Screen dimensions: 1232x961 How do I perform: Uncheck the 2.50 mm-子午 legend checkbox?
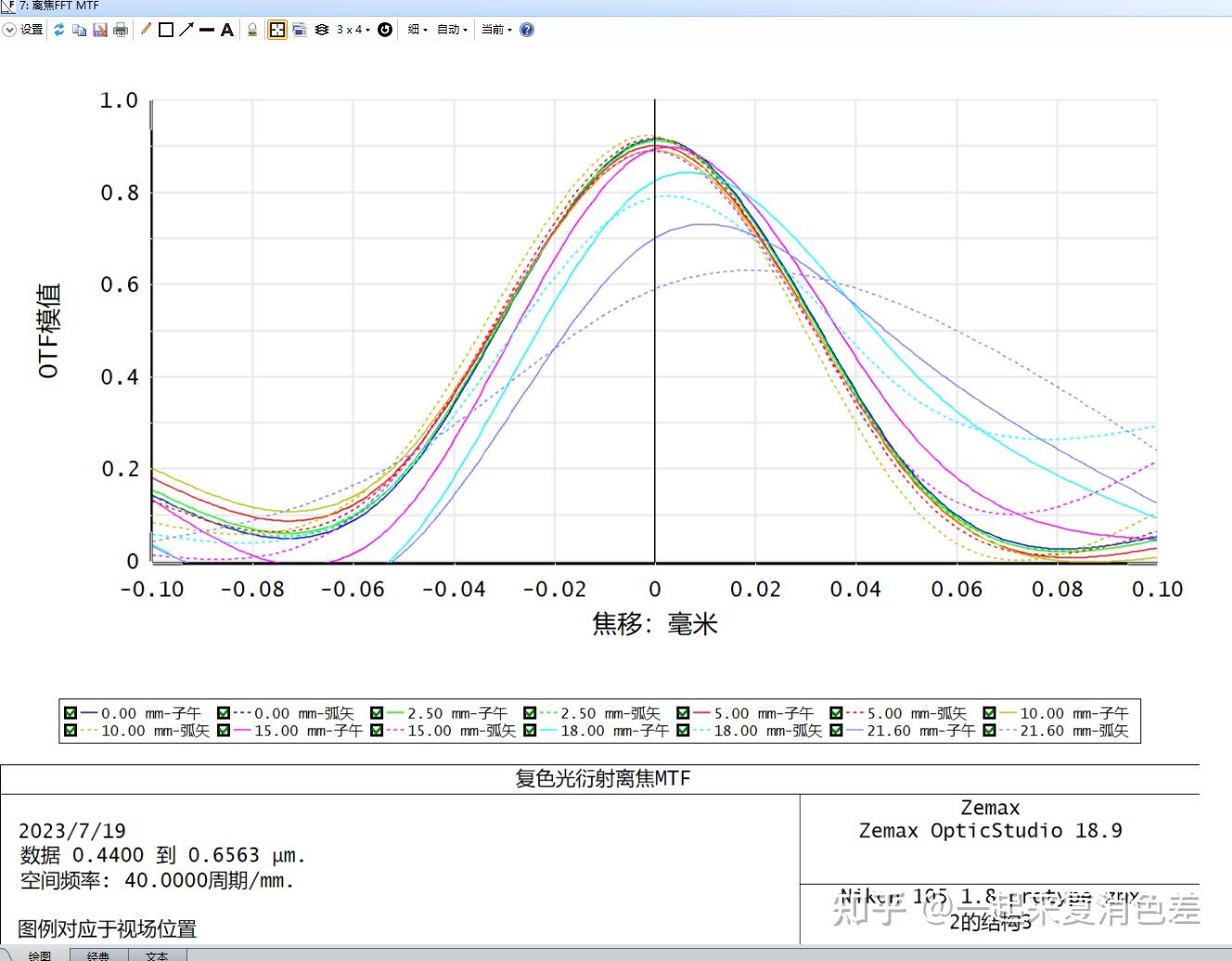point(377,713)
